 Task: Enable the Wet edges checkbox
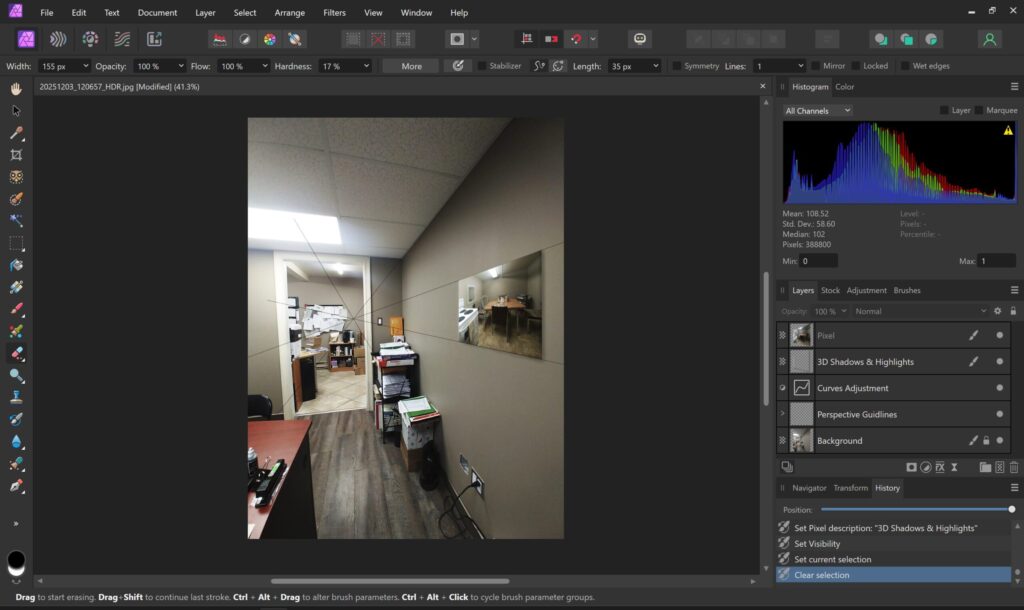pos(905,66)
